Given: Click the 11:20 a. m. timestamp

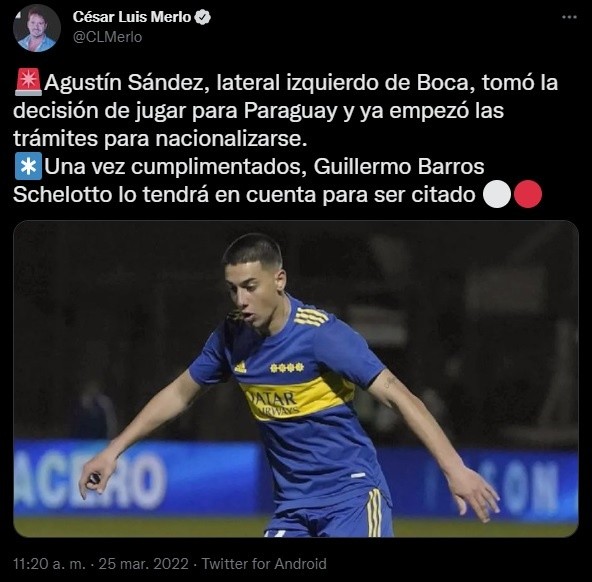Looking at the screenshot, I should (49, 564).
